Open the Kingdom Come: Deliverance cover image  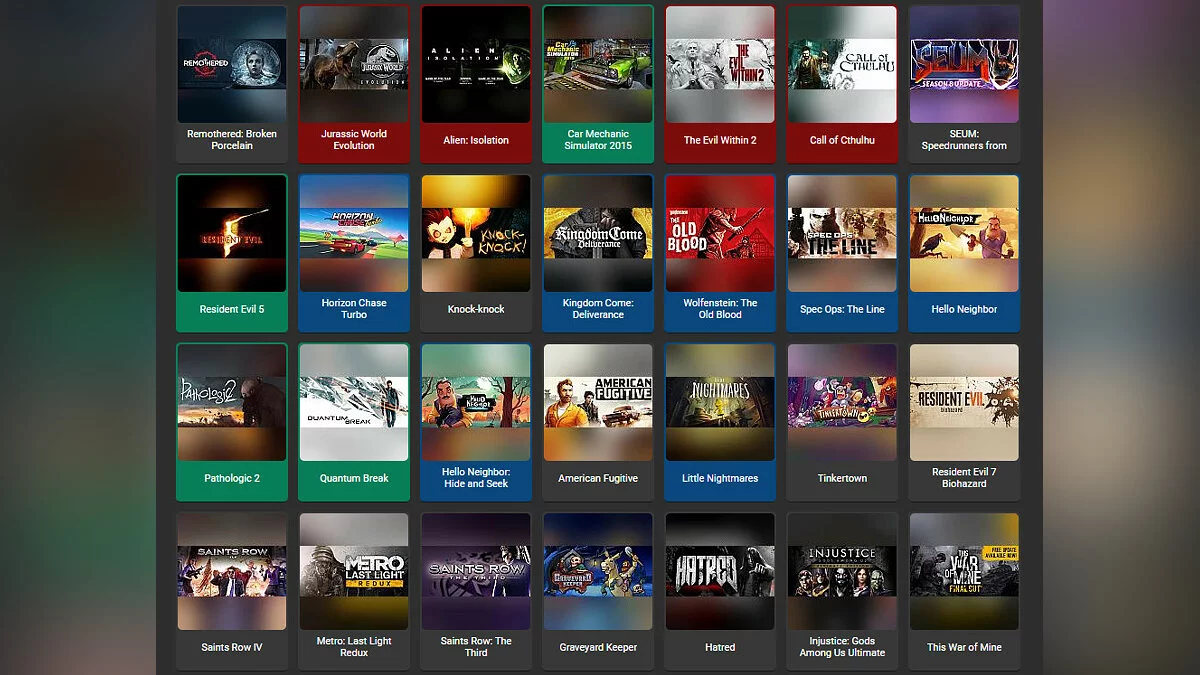point(598,233)
